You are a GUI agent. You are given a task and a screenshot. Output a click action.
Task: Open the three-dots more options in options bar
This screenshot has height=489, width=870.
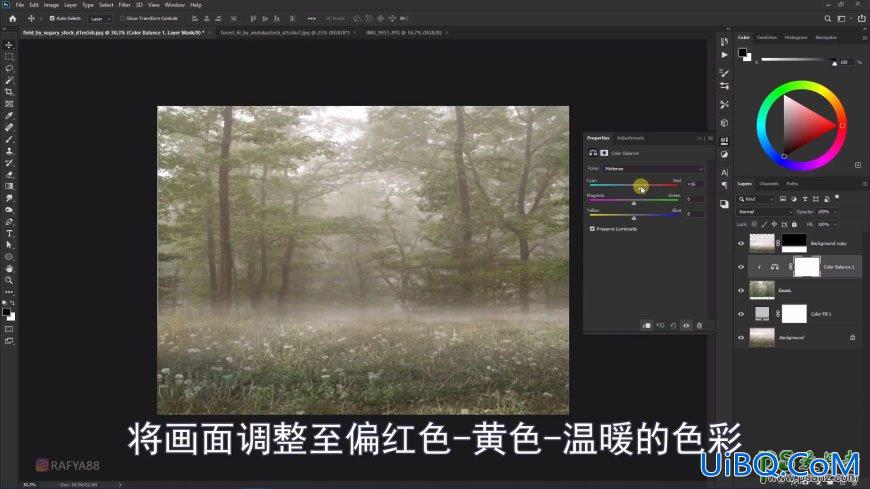[x=312, y=18]
